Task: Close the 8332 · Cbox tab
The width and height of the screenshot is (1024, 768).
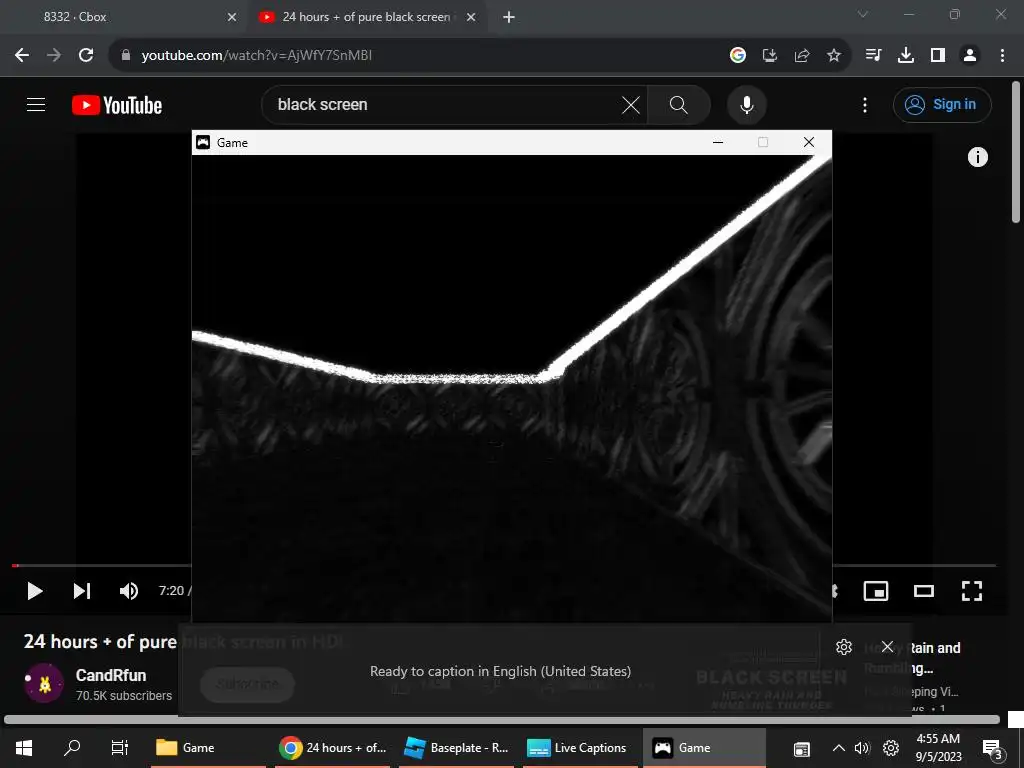Action: click(232, 17)
